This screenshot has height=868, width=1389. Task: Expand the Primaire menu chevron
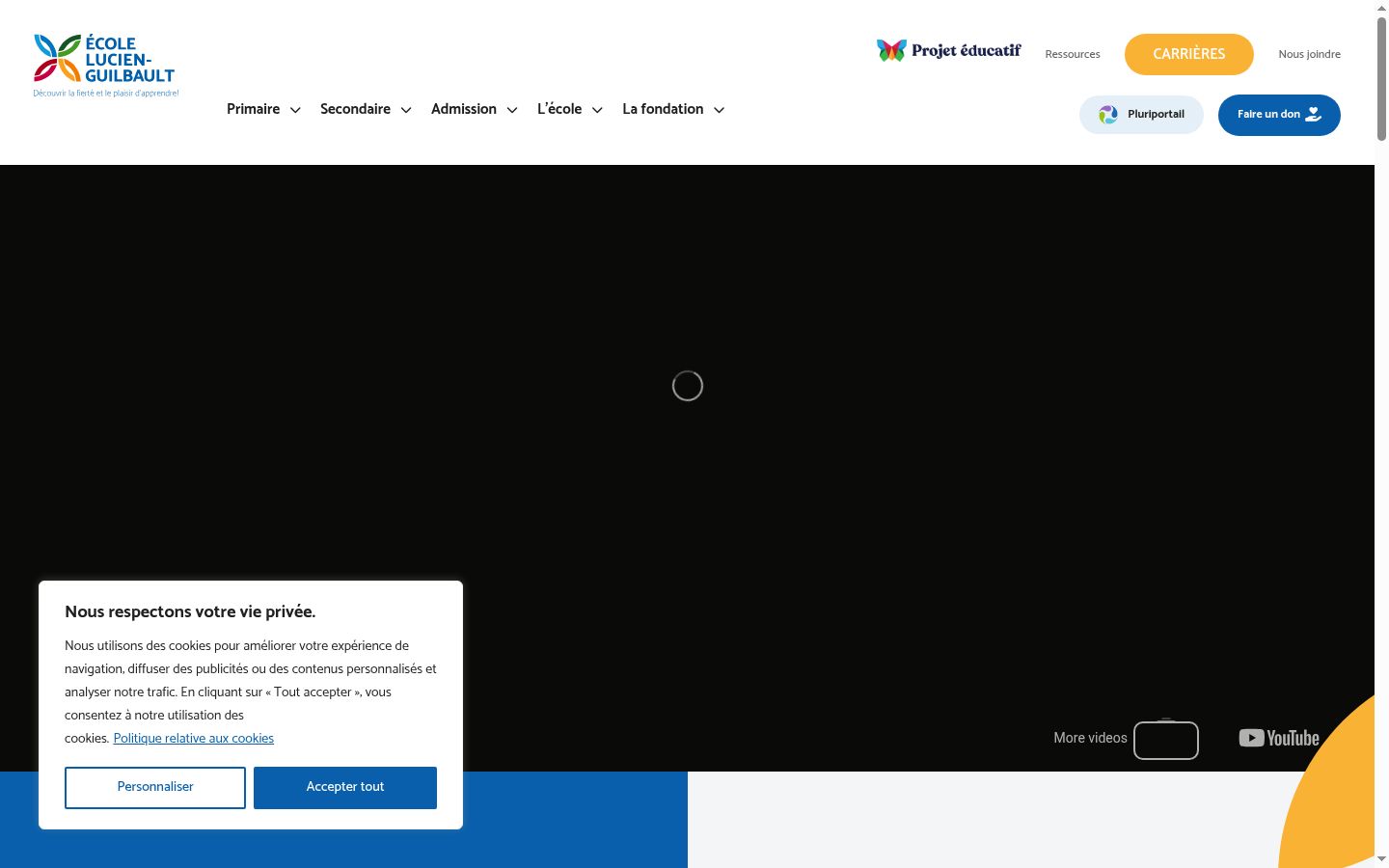point(295,110)
